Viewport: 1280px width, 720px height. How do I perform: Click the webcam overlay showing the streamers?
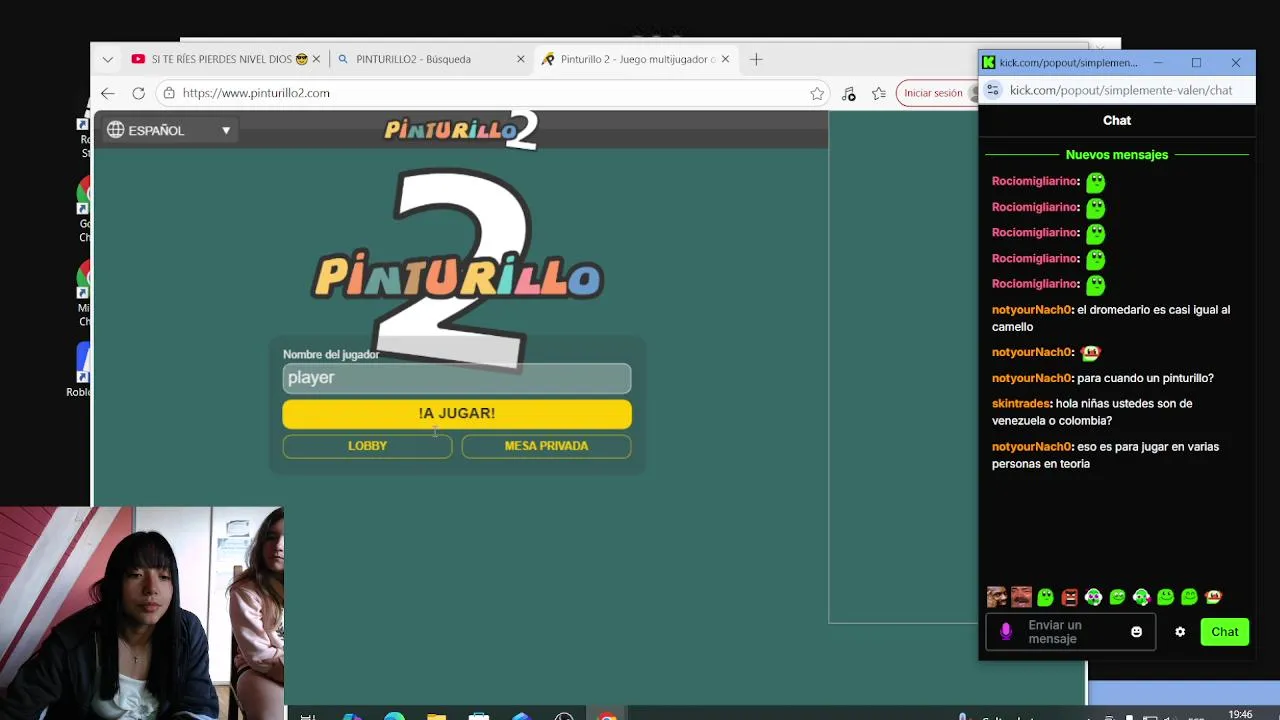[x=142, y=613]
